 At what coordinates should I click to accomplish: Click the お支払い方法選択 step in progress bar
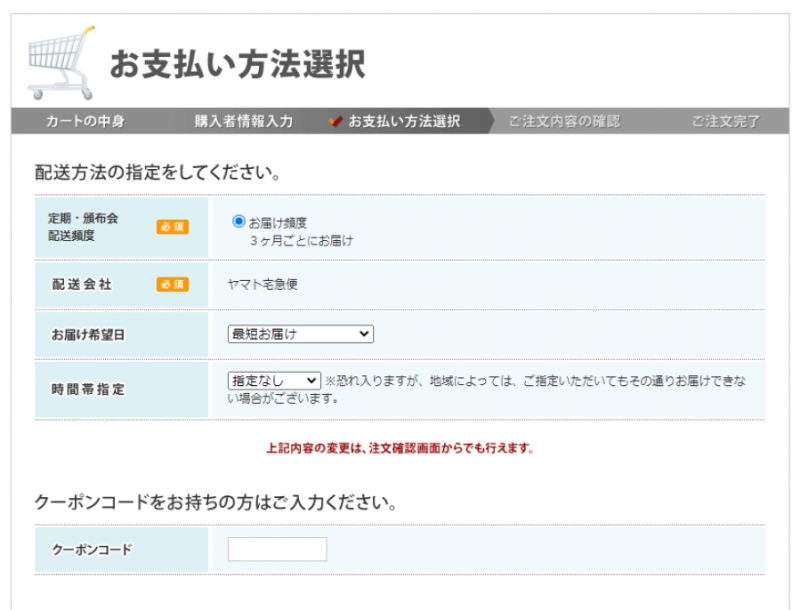pyautogui.click(x=404, y=121)
